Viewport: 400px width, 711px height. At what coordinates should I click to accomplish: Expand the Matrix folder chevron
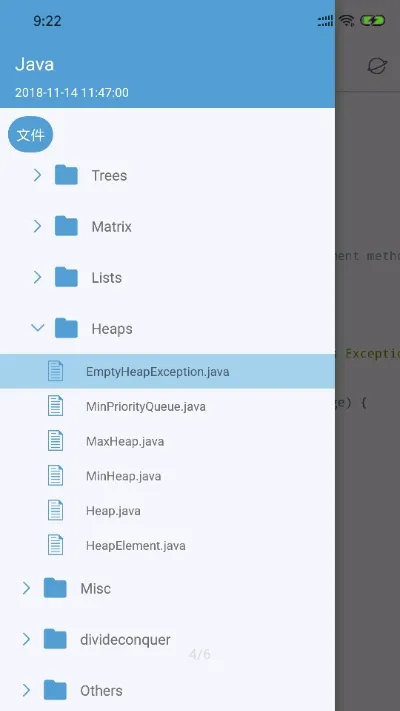pos(37,226)
